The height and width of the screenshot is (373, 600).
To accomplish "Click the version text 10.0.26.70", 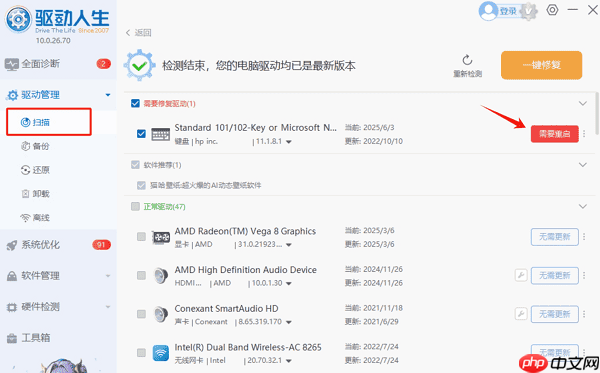I will pyautogui.click(x=53, y=41).
